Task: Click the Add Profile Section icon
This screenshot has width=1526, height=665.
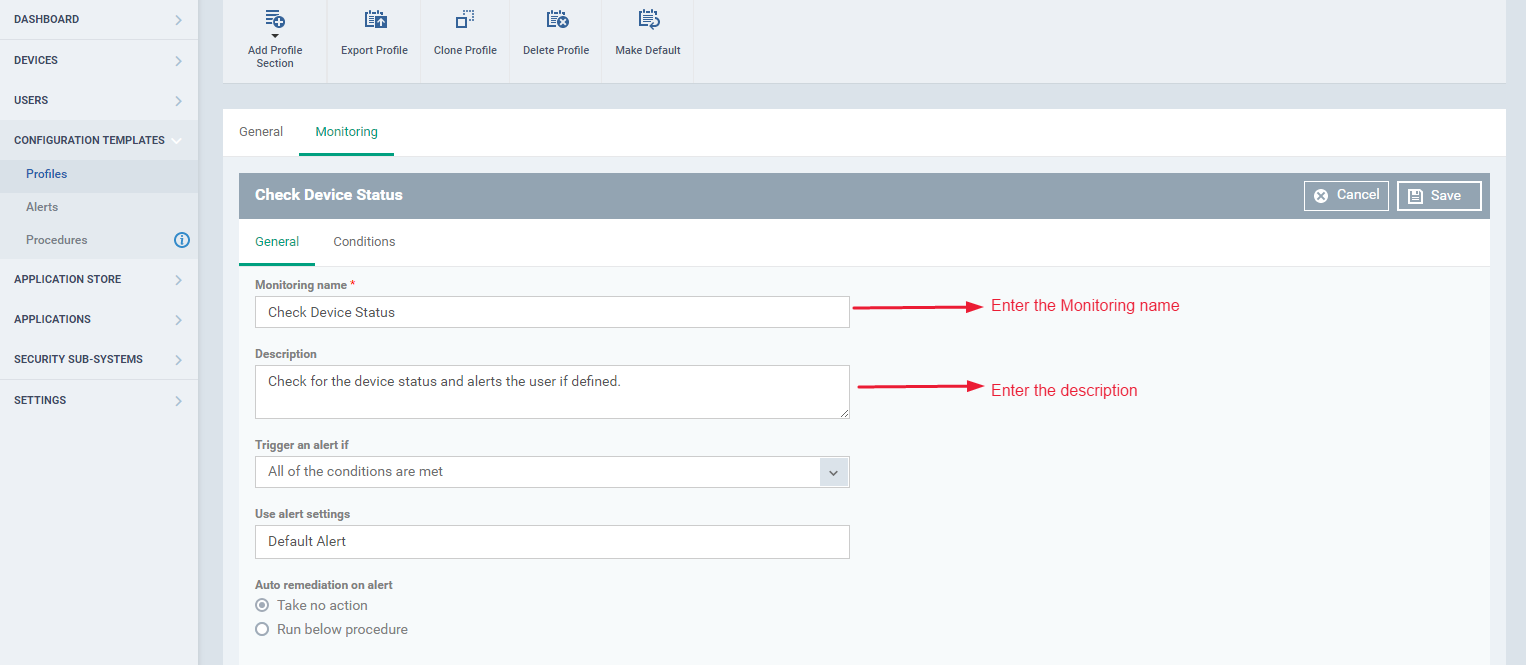Action: point(275,19)
